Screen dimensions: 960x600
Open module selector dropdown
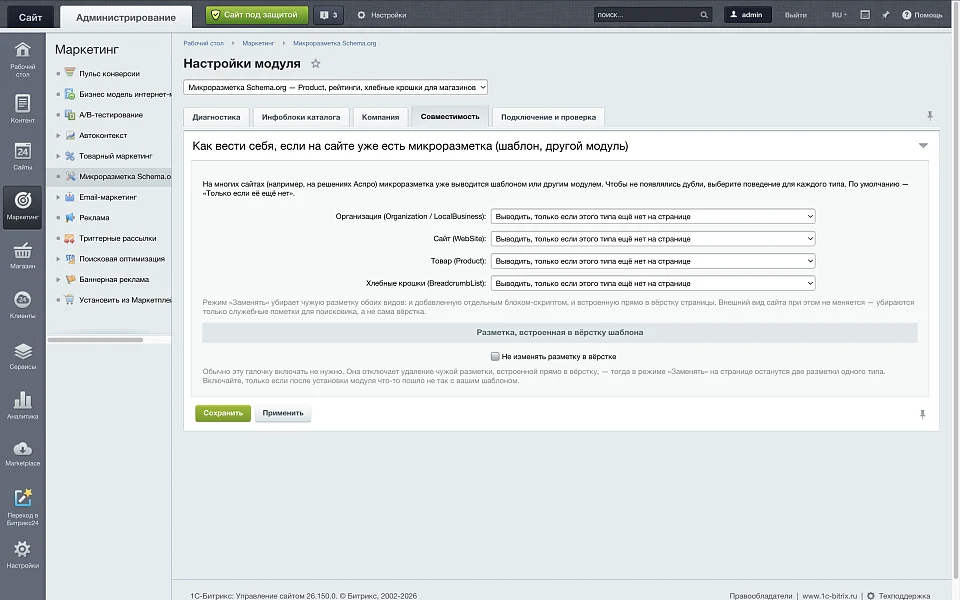pyautogui.click(x=335, y=87)
